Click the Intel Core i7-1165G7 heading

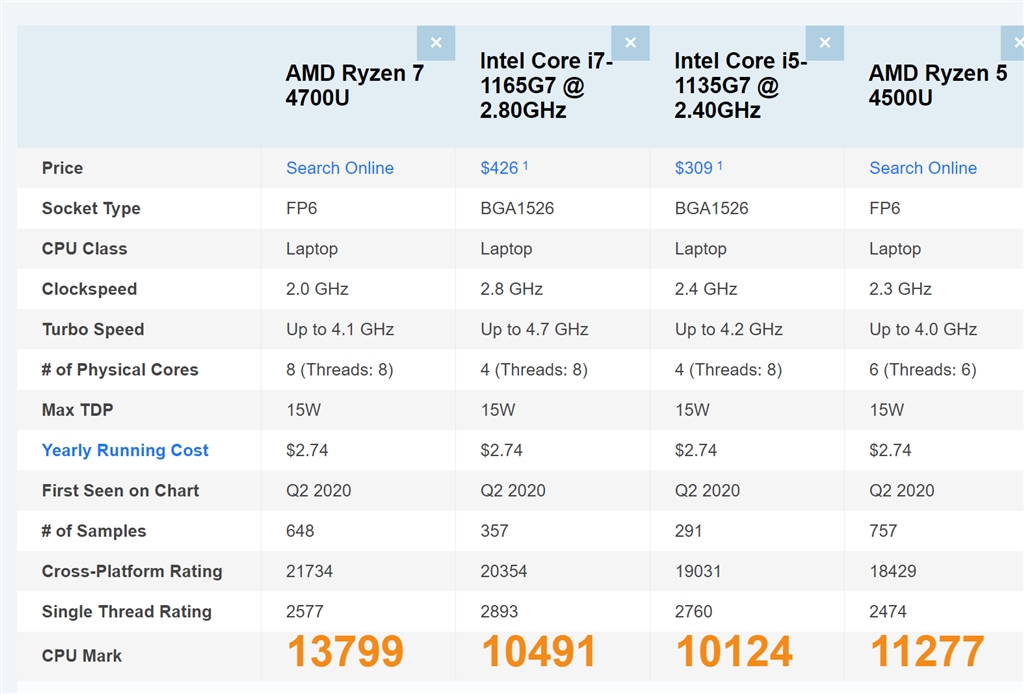[x=546, y=86]
